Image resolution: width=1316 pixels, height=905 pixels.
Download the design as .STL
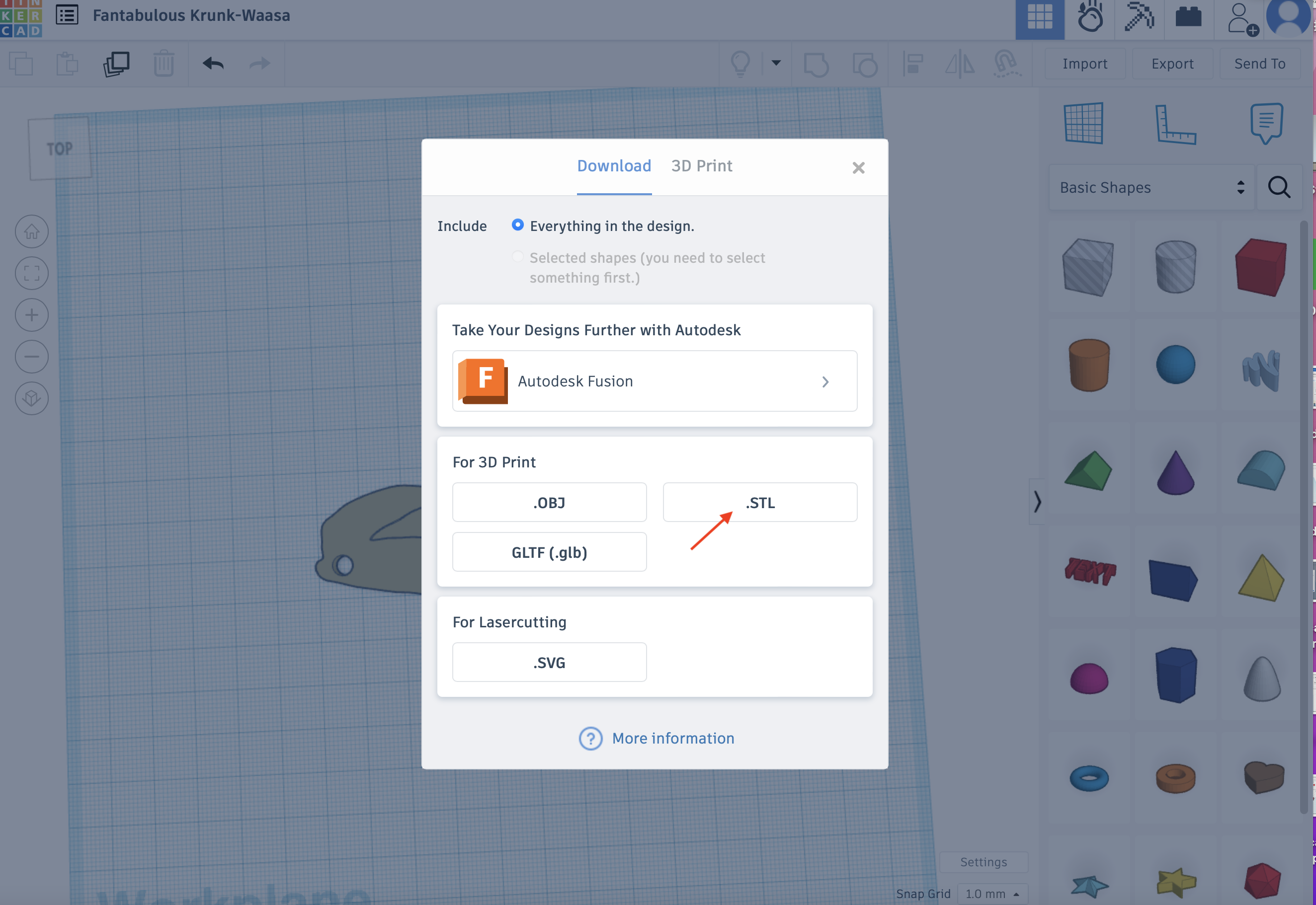click(x=759, y=502)
